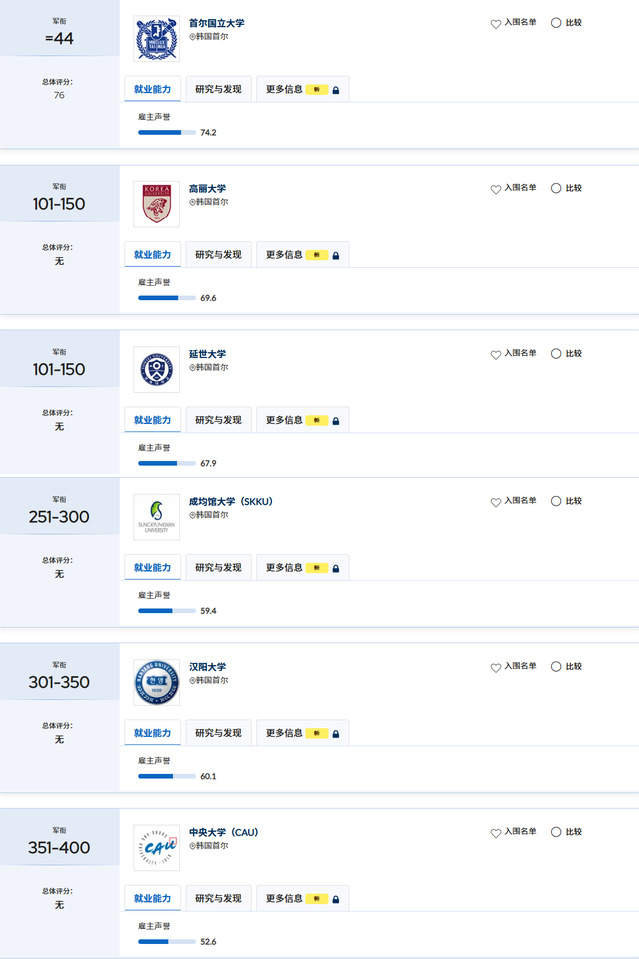Viewport: 639px width, 959px height.
Task: Open the 研究与发现 tab under 高丽大学
Action: click(x=218, y=255)
